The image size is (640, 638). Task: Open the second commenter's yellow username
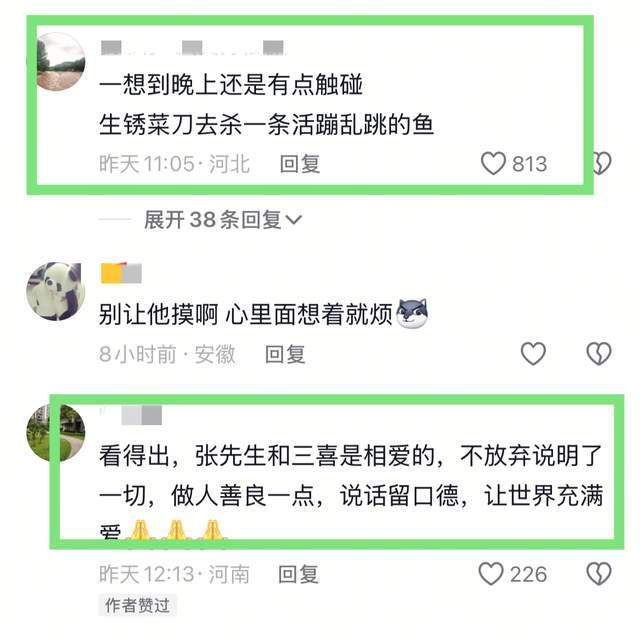click(121, 273)
